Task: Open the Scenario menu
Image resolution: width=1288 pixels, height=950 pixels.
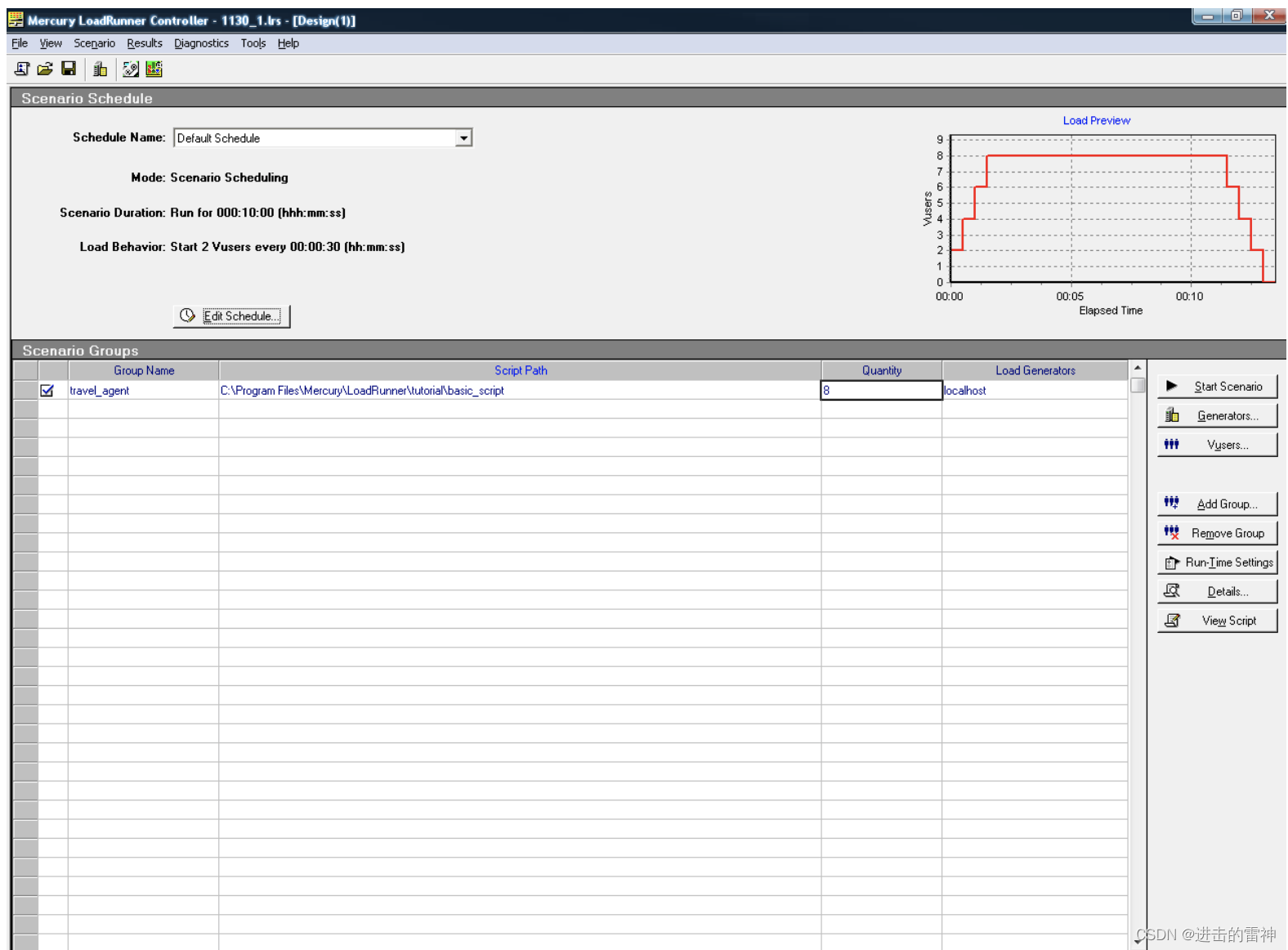Action: pos(94,43)
